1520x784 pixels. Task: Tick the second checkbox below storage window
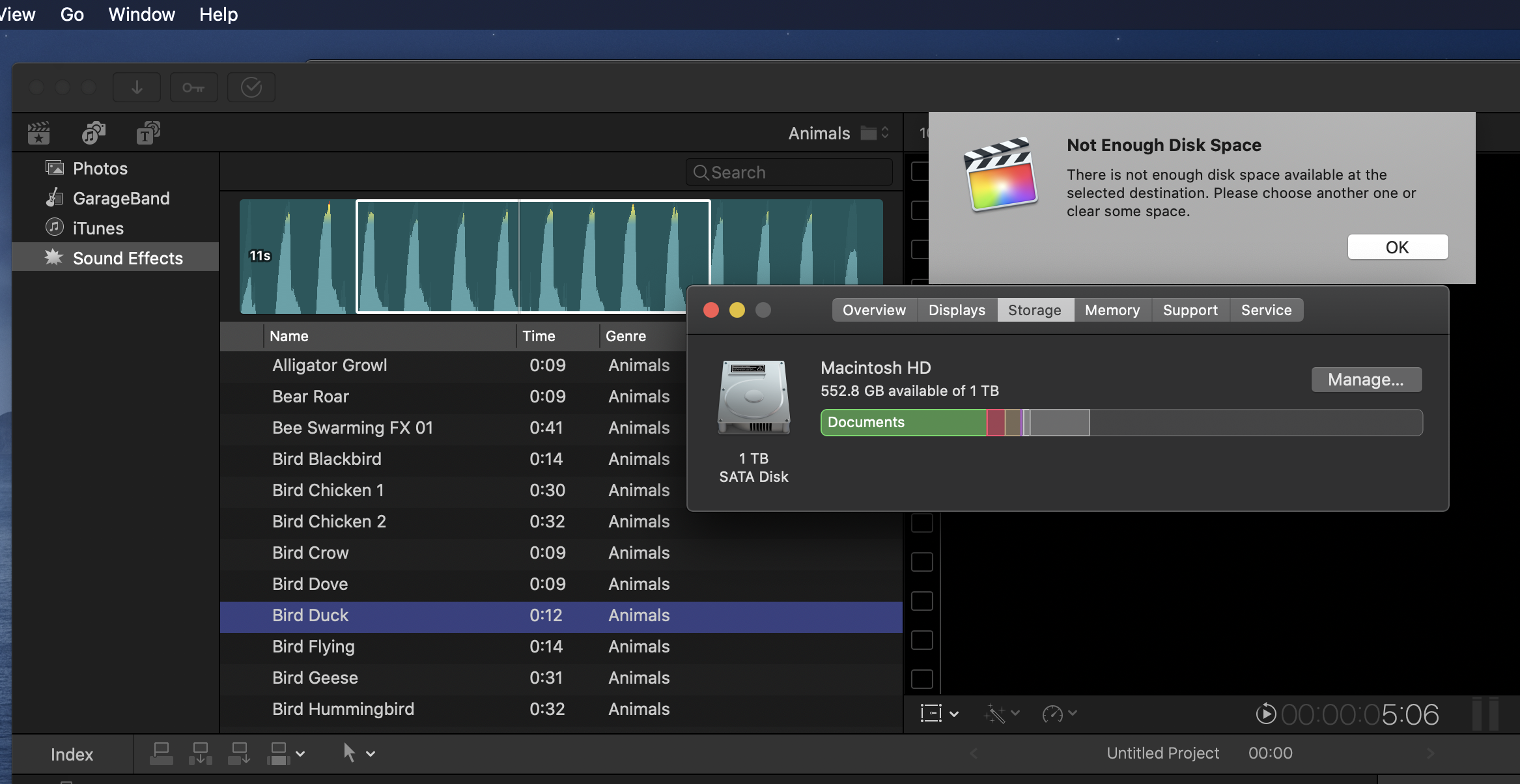pos(922,562)
